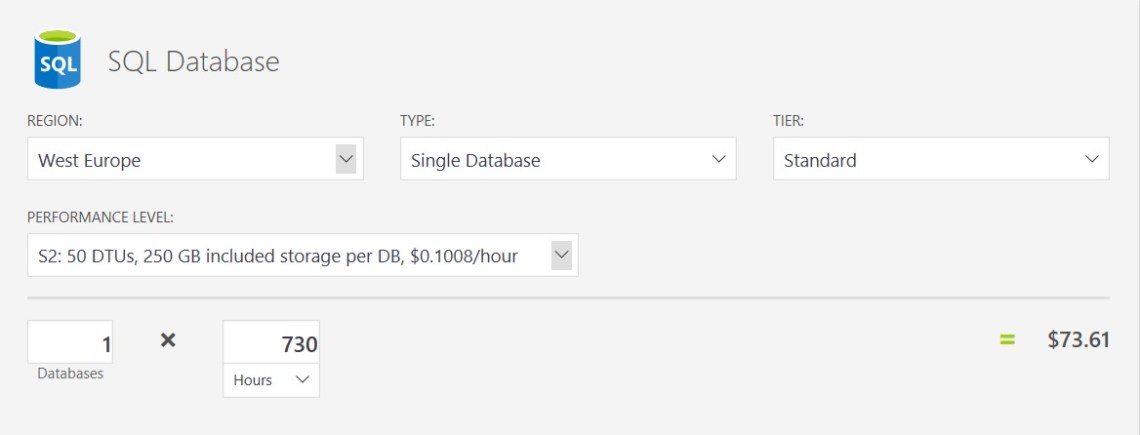Click the Databases quantity input field
The image size is (1140, 435).
[x=71, y=342]
